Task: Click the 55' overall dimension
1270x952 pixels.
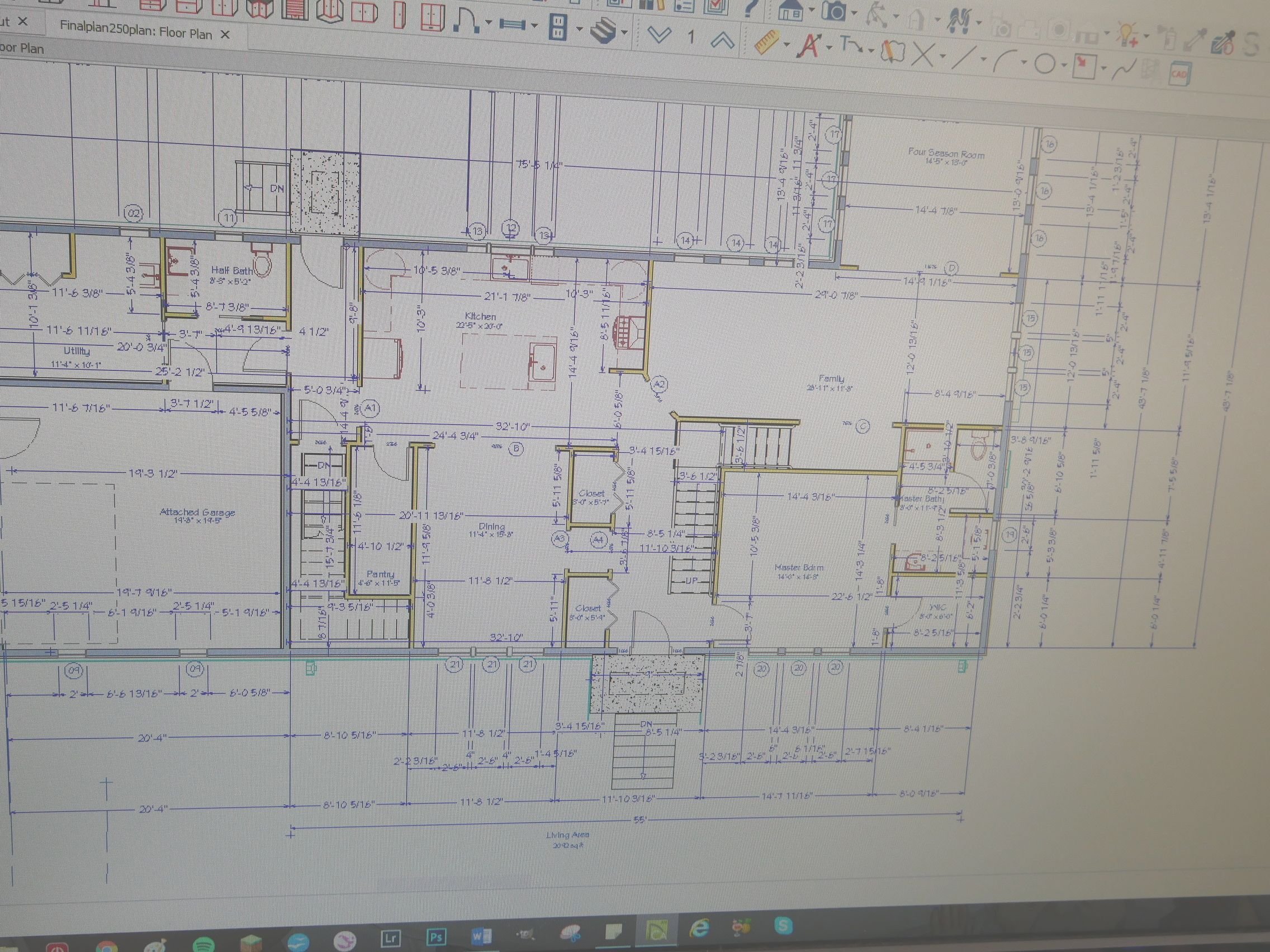Action: click(x=639, y=820)
